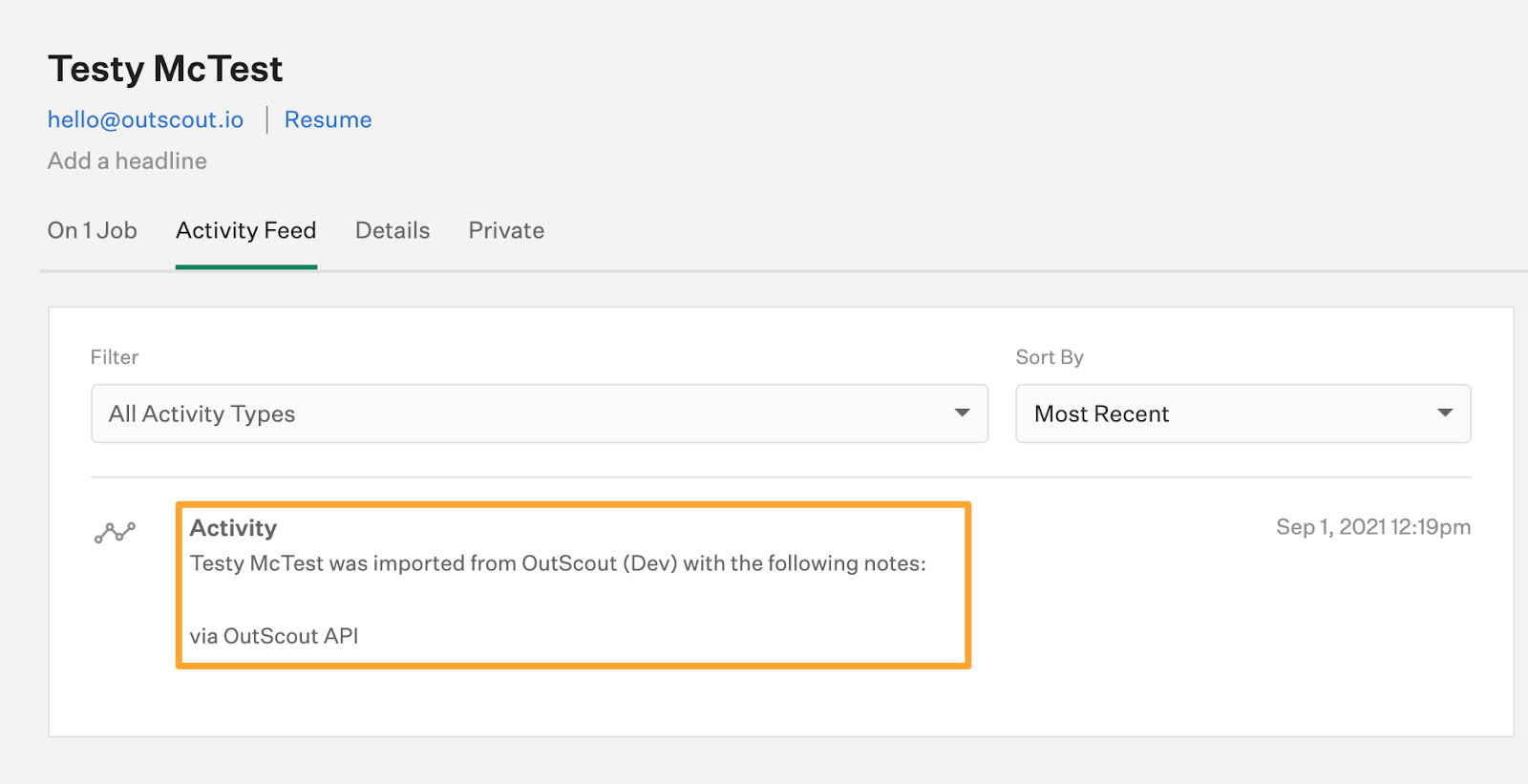This screenshot has height=784, width=1528.
Task: Click Add a headline placeholder
Action: 127,160
